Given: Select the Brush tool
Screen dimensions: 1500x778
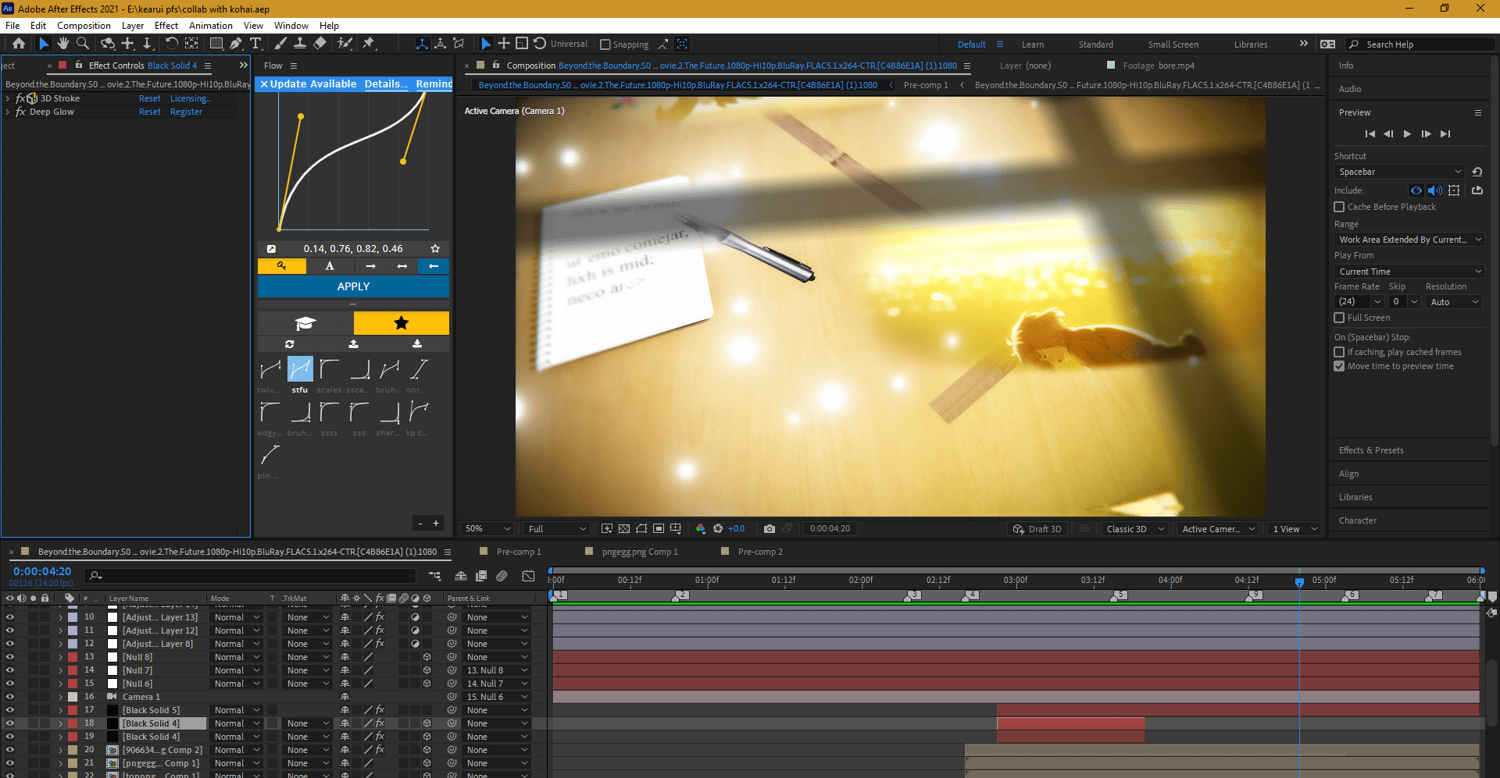Looking at the screenshot, I should click(x=281, y=44).
